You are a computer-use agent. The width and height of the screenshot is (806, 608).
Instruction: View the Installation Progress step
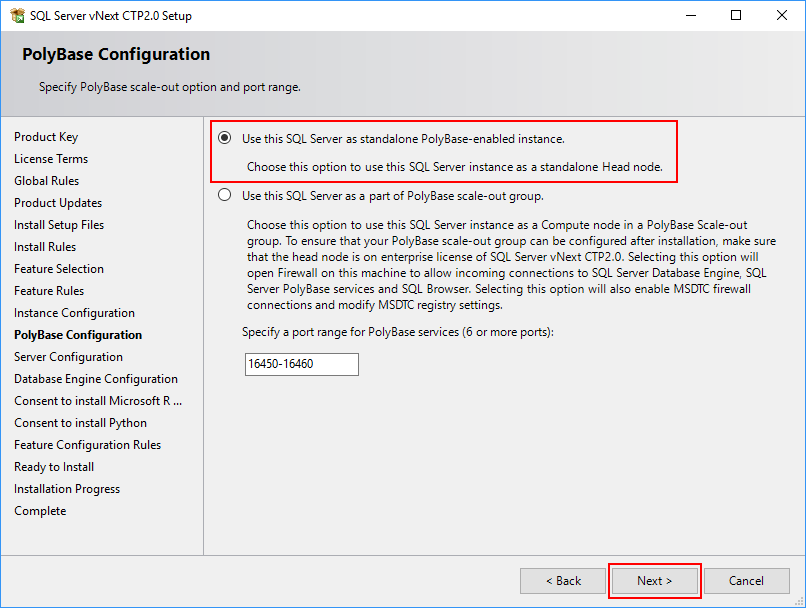click(67, 488)
